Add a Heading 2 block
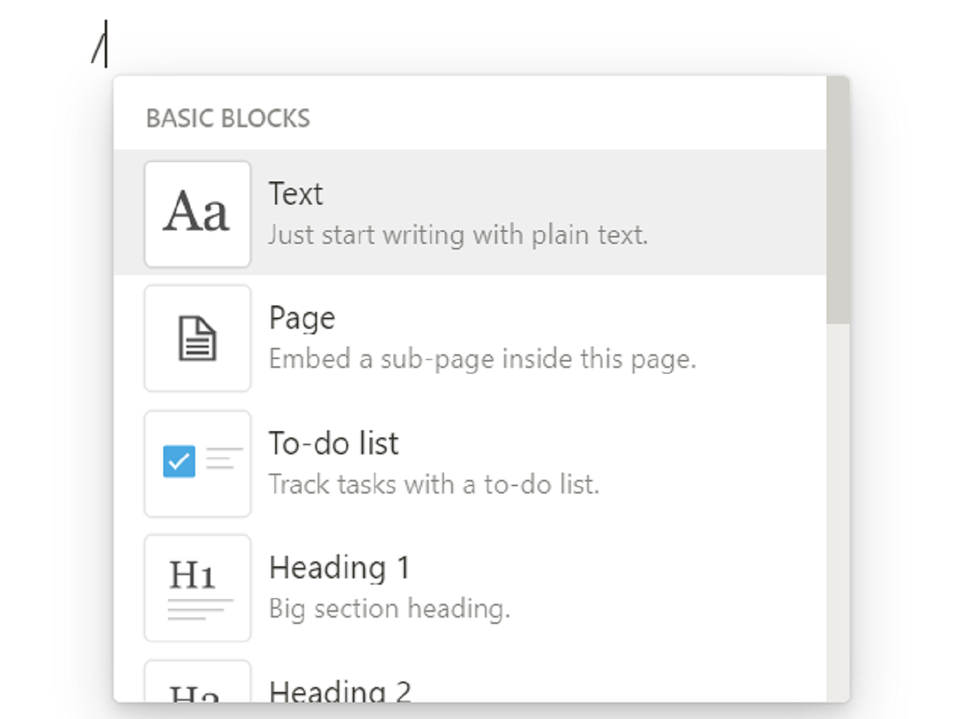Viewport: 960px width, 719px height. (470, 678)
